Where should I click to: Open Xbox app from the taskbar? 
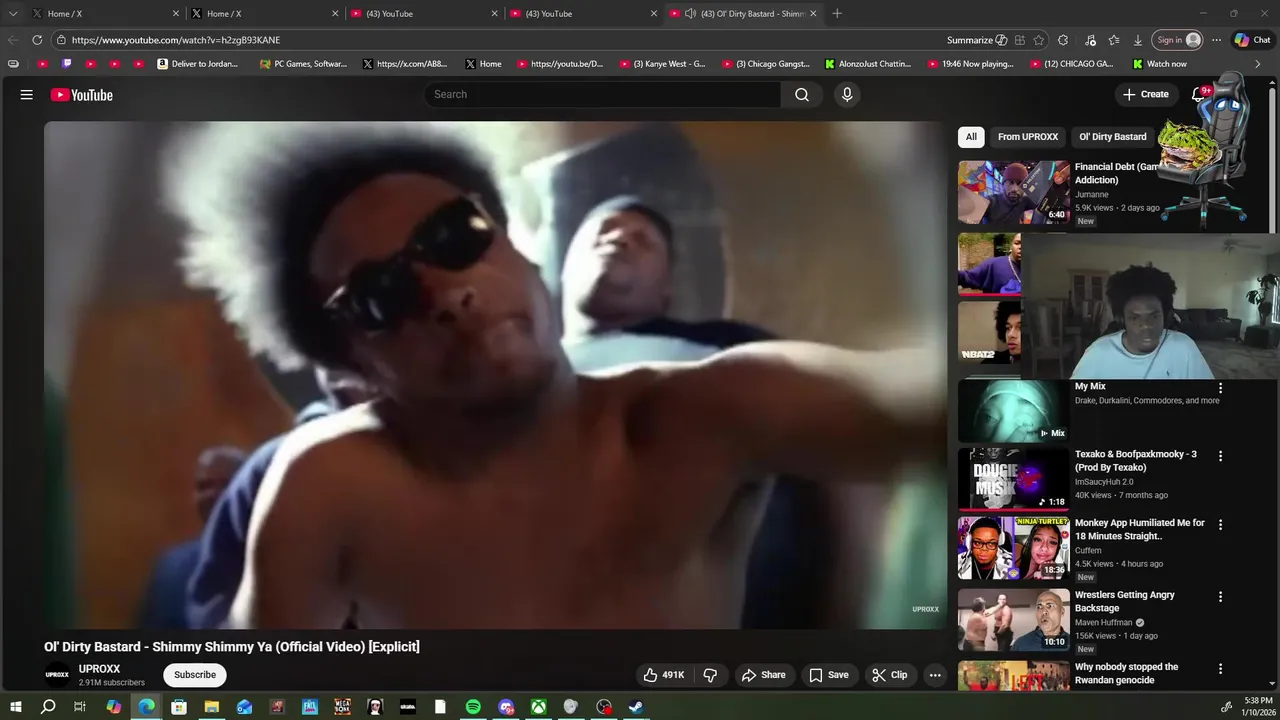pyautogui.click(x=538, y=707)
